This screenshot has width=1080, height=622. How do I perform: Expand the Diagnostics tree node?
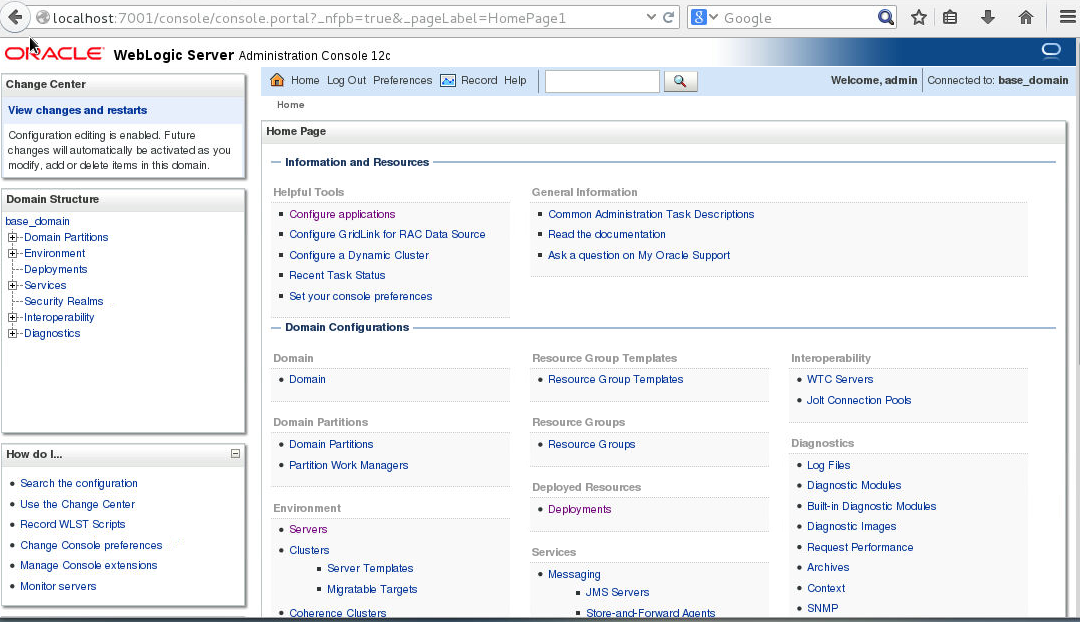coord(12,333)
